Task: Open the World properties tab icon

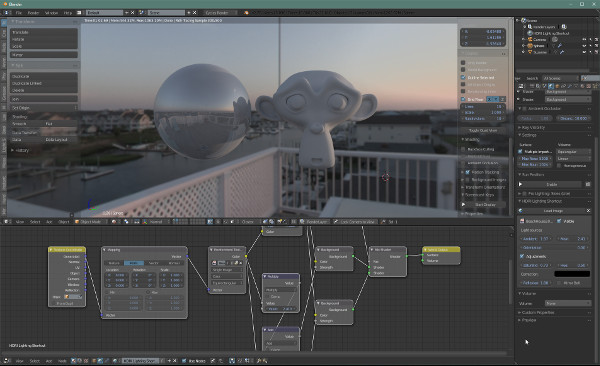Action: (x=551, y=86)
